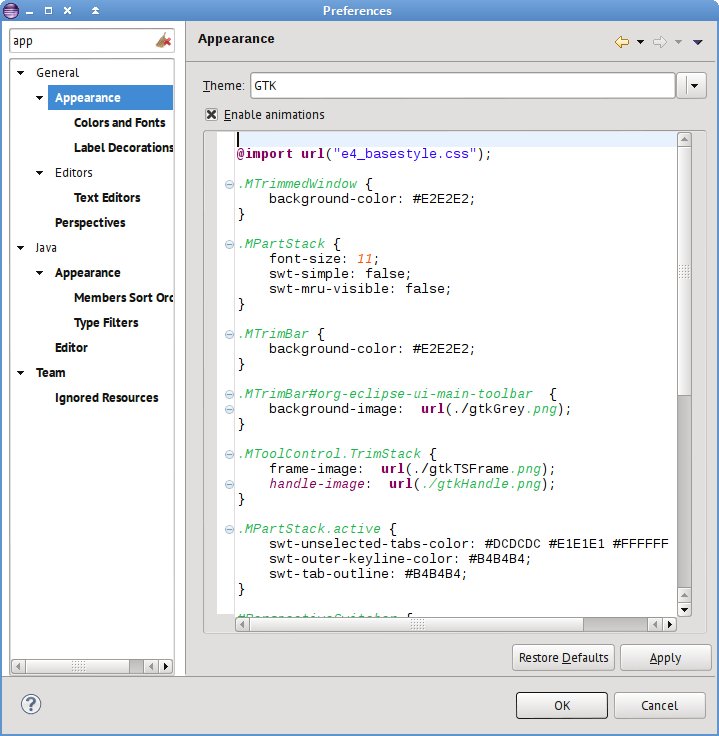Fold the handle-image line marker
The width and height of the screenshot is (719, 736).
click(229, 484)
